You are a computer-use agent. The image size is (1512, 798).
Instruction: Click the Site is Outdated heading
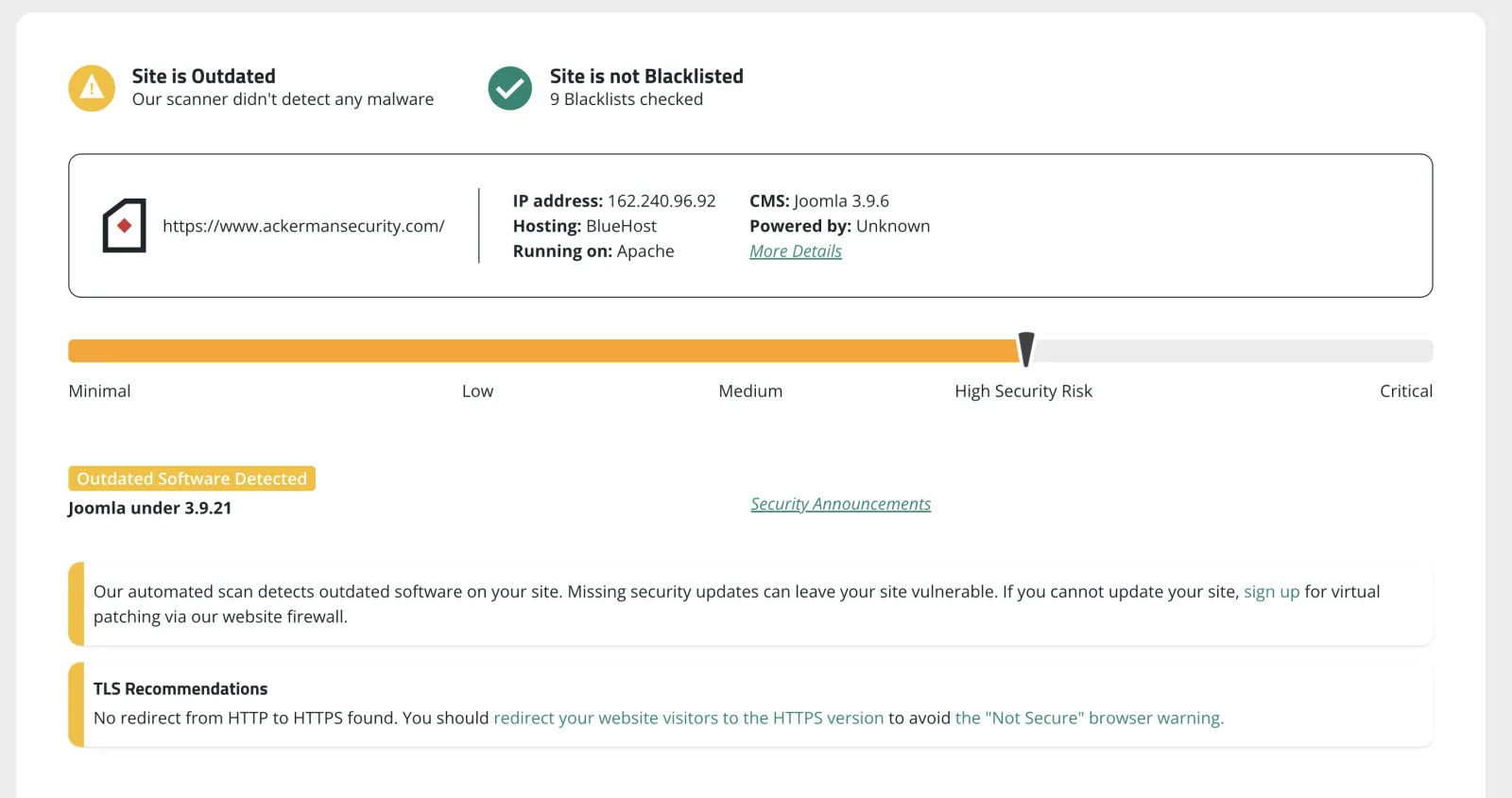point(204,77)
